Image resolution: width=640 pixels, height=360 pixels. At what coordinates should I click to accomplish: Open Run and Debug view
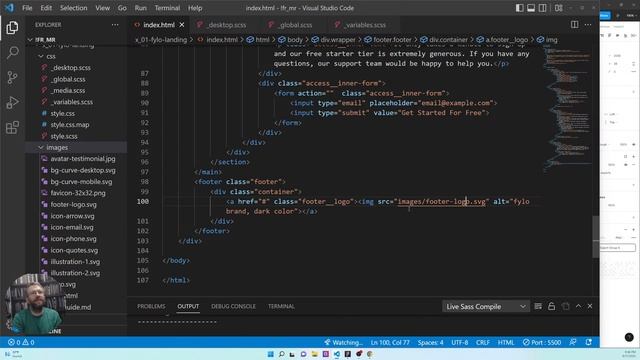(x=12, y=102)
